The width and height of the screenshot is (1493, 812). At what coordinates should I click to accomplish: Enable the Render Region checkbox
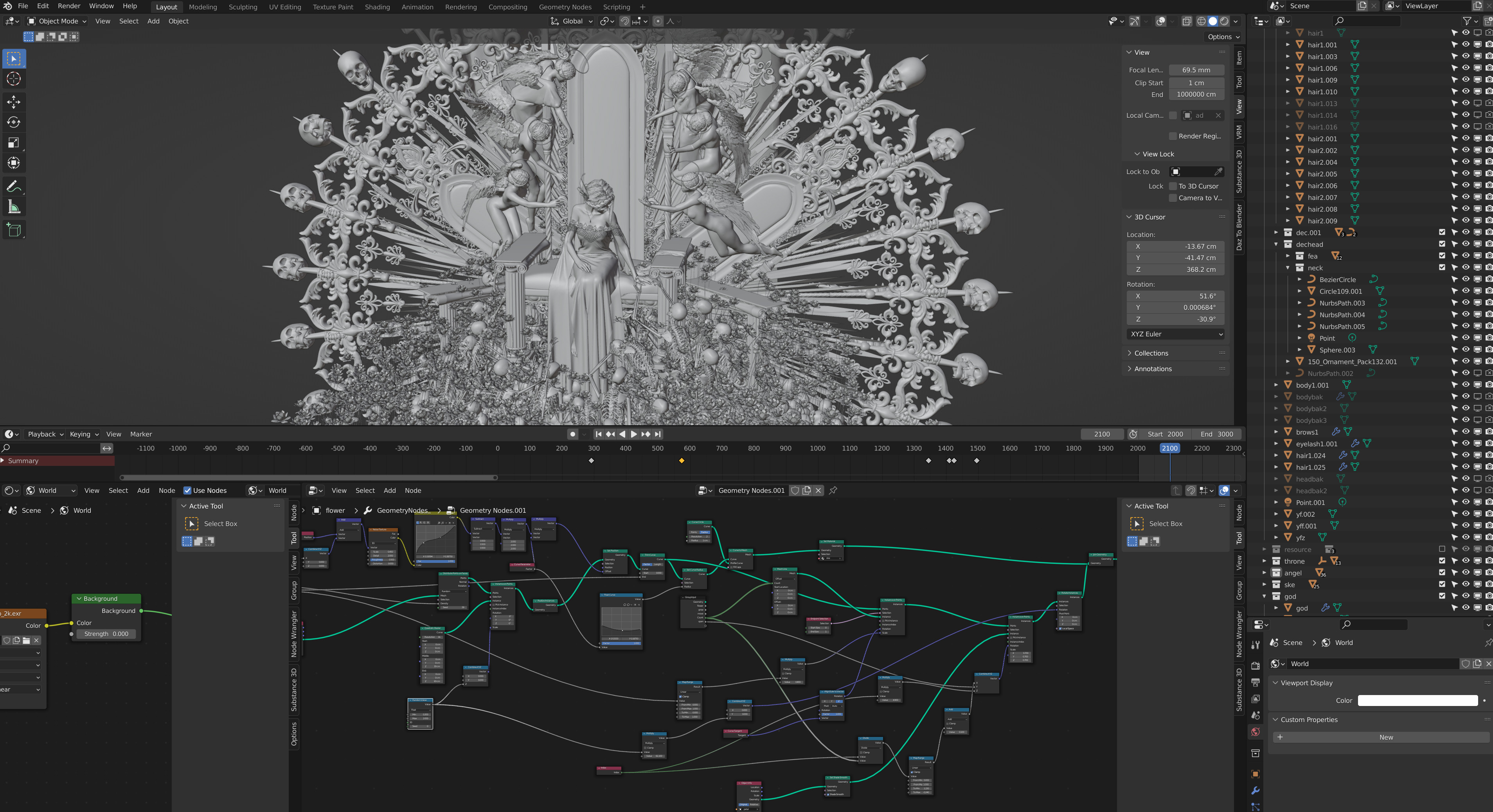(x=1173, y=136)
